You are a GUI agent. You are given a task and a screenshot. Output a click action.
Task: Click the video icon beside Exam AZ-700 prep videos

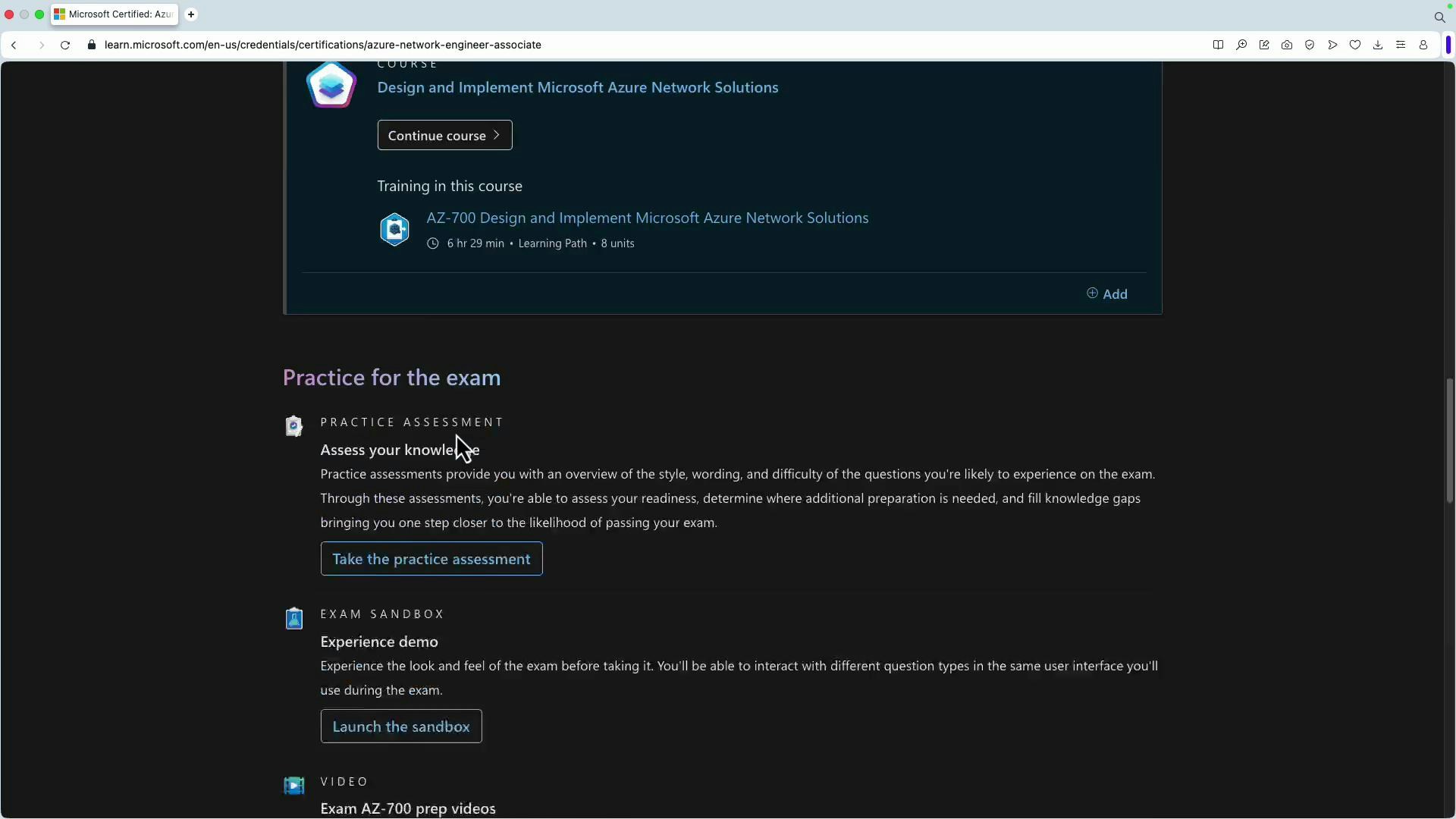tap(294, 786)
